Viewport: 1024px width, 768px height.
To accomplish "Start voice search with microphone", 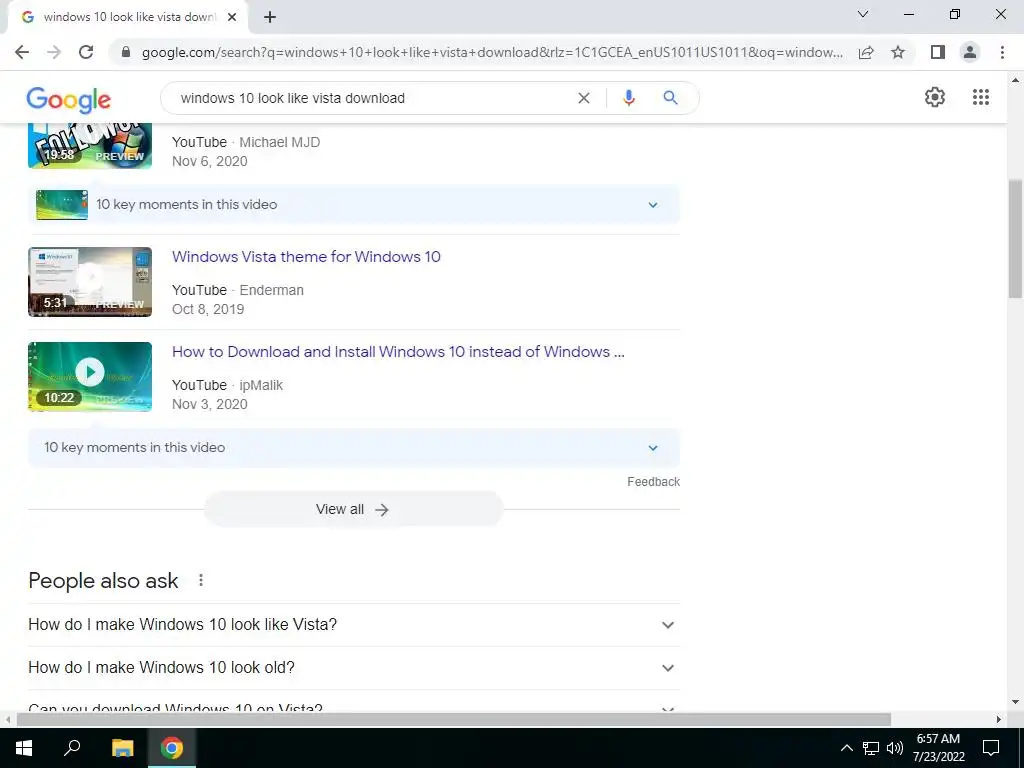I will pyautogui.click(x=628, y=98).
